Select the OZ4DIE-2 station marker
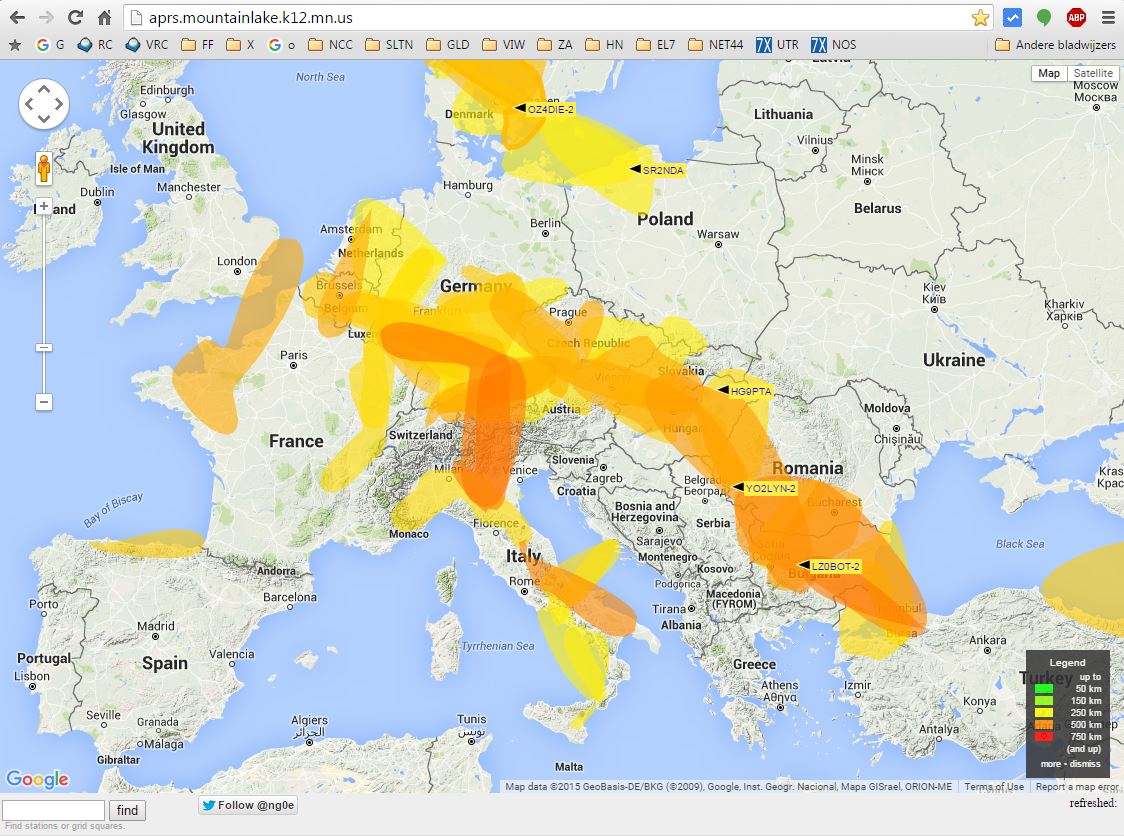The image size is (1124, 836). [x=545, y=109]
